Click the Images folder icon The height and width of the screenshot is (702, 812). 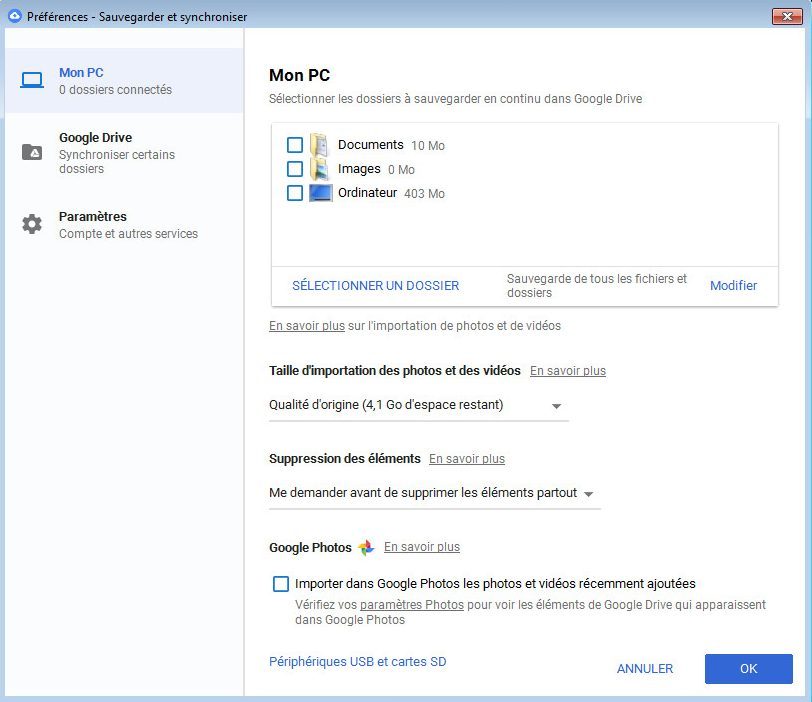319,169
